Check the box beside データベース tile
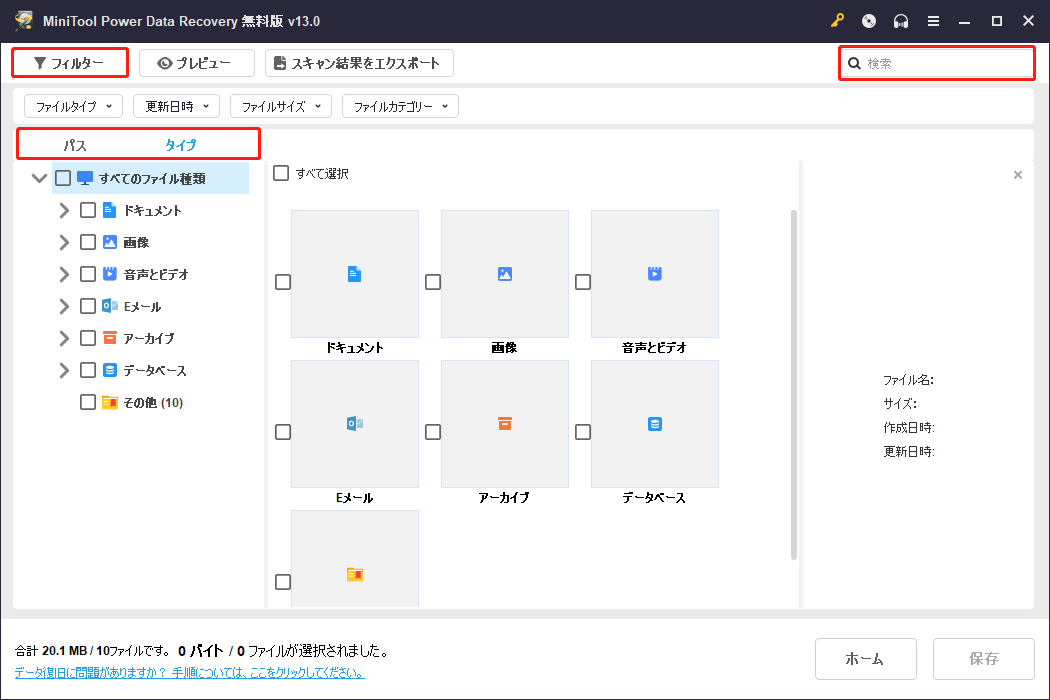This screenshot has height=700, width=1050. [x=583, y=432]
